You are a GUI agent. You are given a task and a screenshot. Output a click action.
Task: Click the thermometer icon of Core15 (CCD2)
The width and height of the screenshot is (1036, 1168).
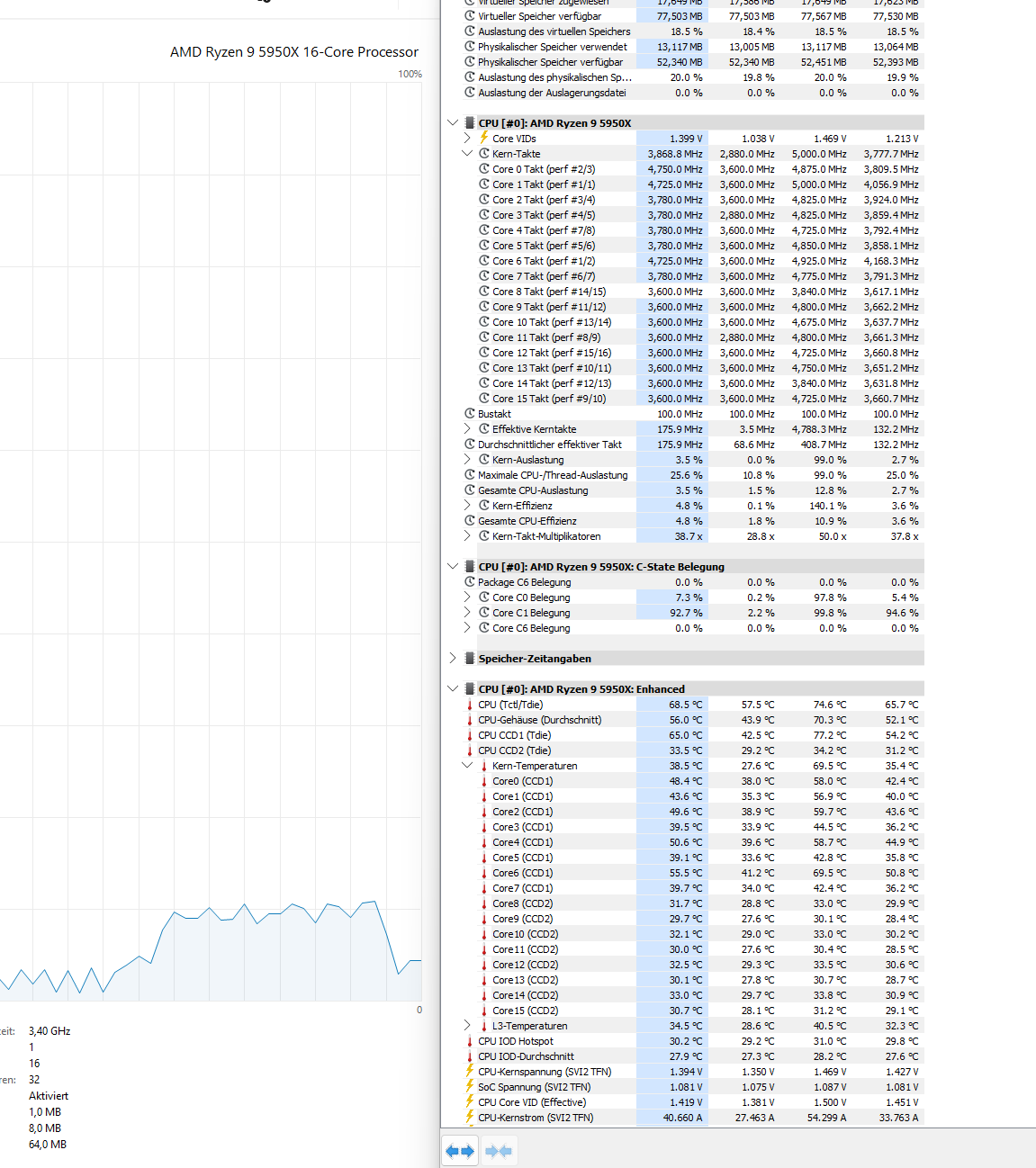click(484, 1011)
